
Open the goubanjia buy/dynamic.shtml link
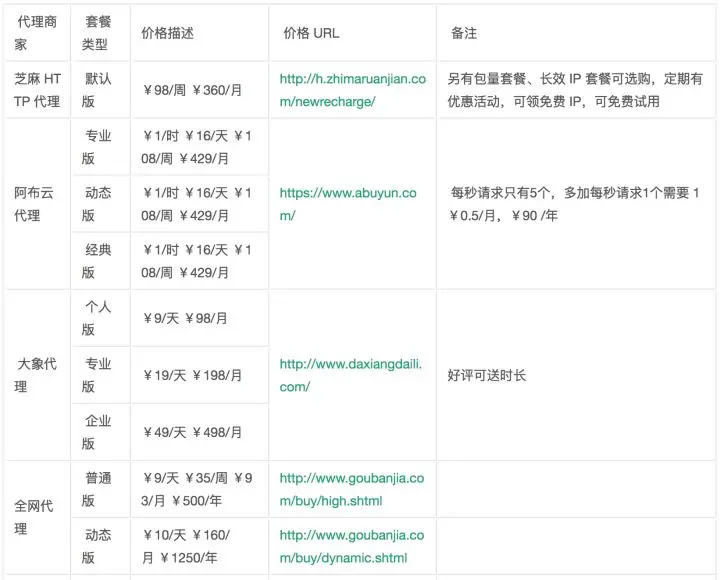[x=352, y=546]
